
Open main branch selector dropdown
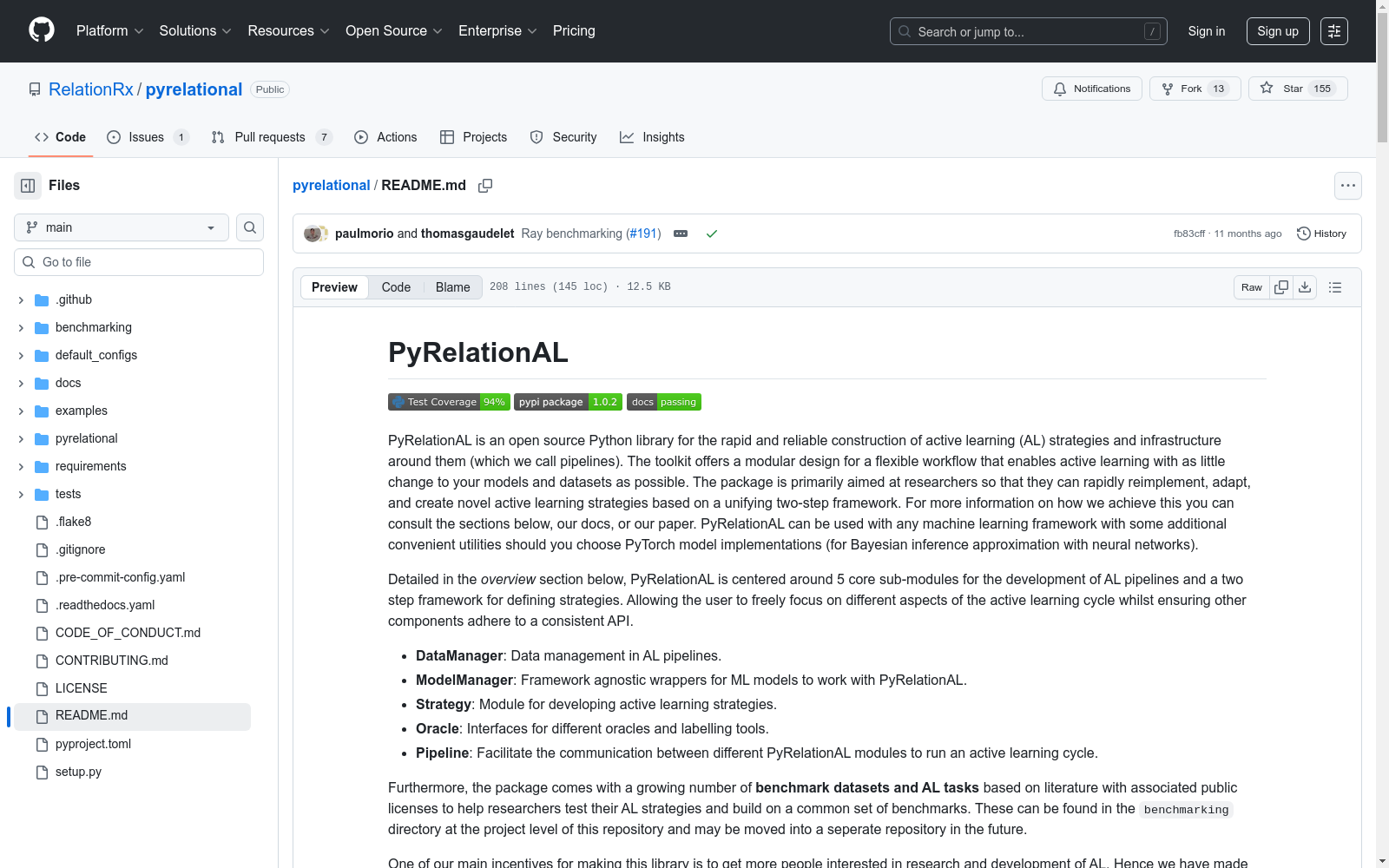(122, 227)
